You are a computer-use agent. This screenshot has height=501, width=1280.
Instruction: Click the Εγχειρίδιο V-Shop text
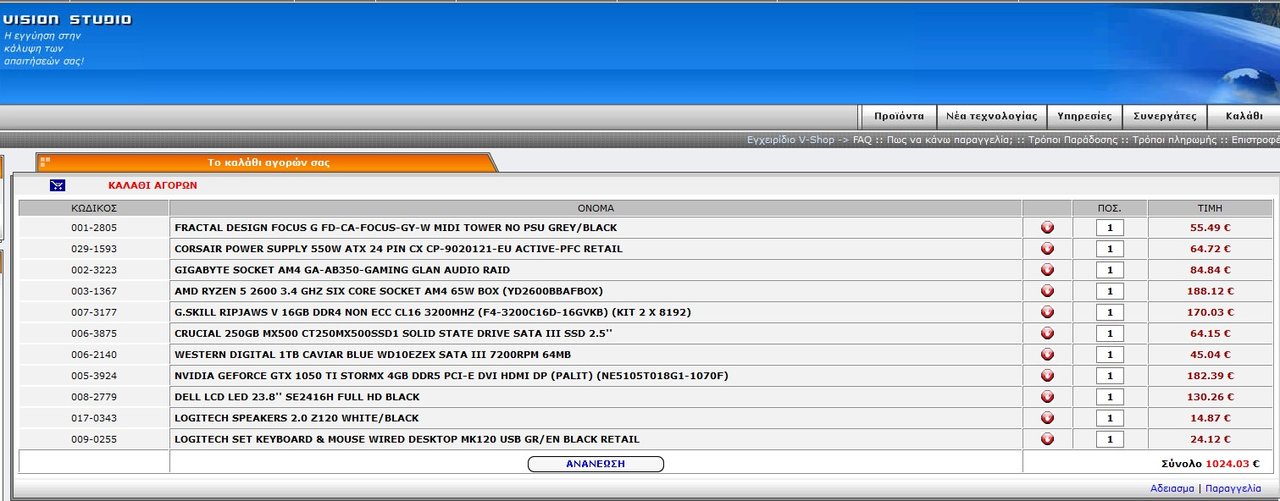pos(790,140)
